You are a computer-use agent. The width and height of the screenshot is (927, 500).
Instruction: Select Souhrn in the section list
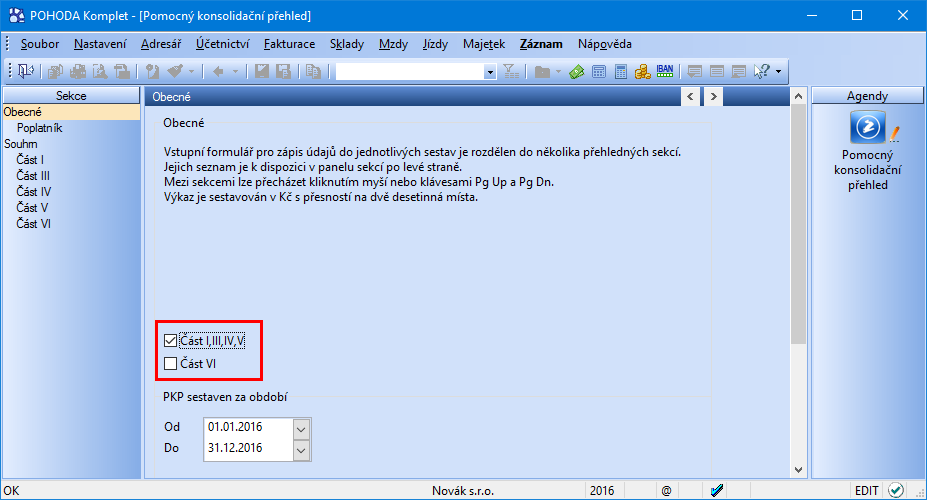21,144
